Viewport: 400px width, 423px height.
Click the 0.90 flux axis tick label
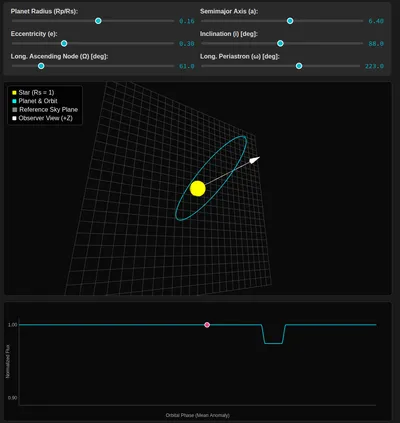(x=12, y=398)
